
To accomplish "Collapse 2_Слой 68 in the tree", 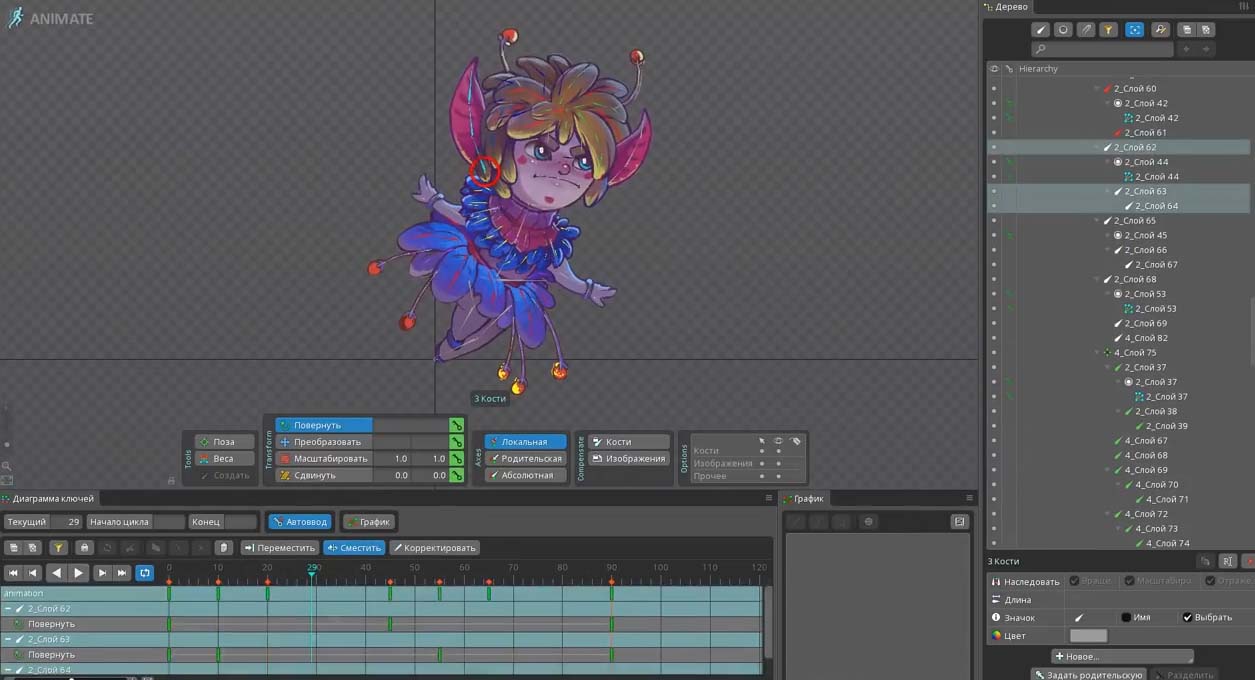I will [x=1098, y=280].
